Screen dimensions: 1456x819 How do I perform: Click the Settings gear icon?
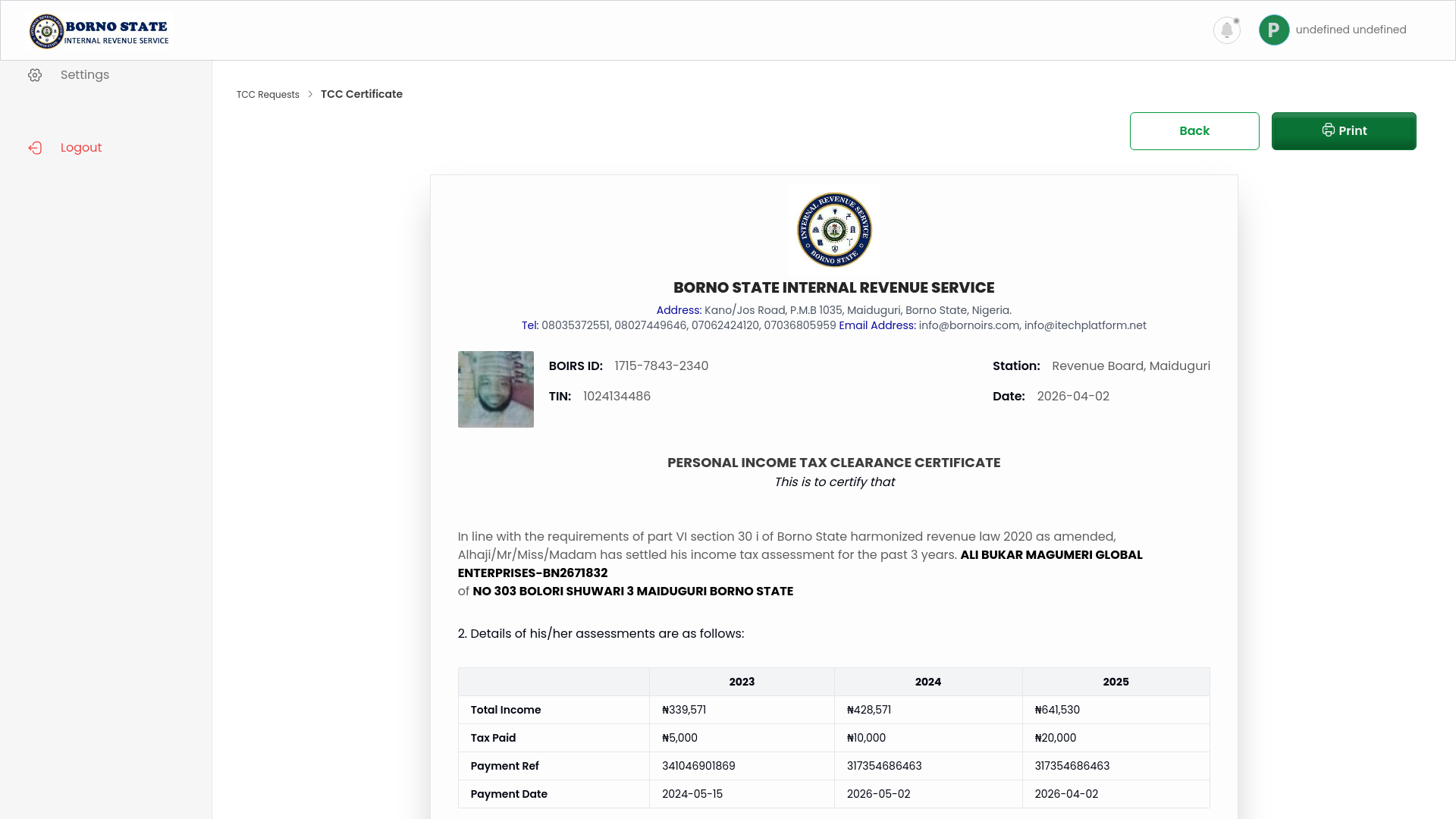click(x=35, y=75)
